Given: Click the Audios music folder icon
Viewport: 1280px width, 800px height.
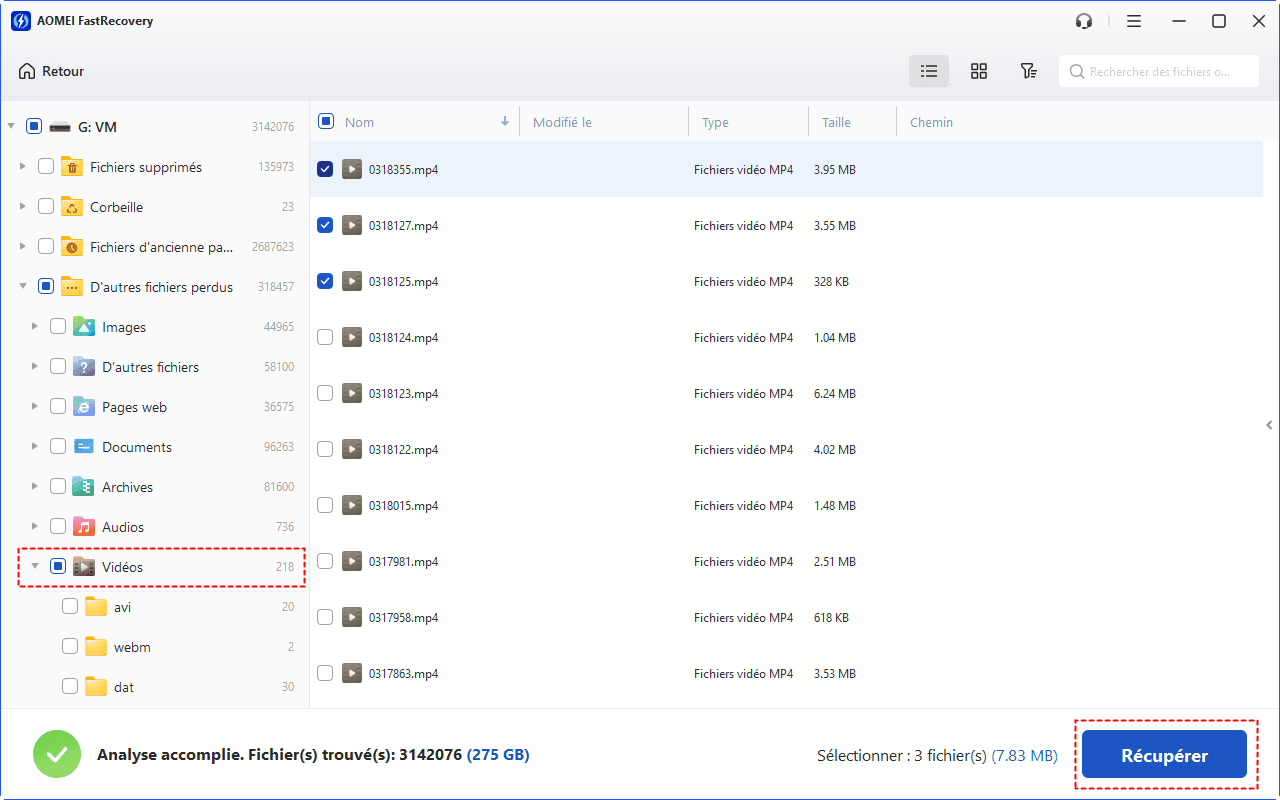Looking at the screenshot, I should tap(84, 527).
